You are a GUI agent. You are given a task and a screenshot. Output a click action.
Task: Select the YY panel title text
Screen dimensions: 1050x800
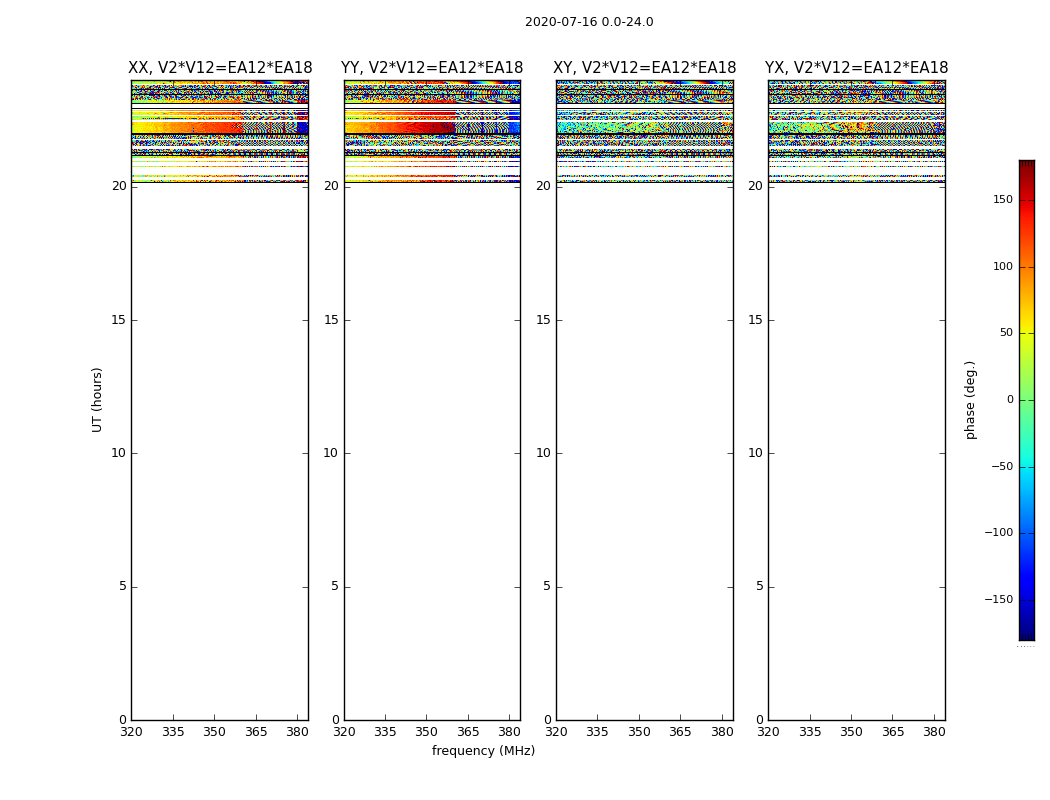(x=432, y=68)
